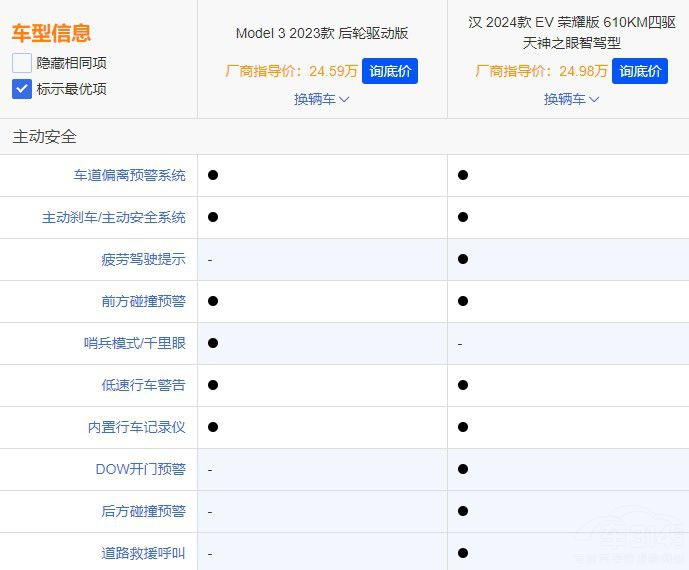Select the 疲劳驾驶提示 row label

tap(143, 259)
